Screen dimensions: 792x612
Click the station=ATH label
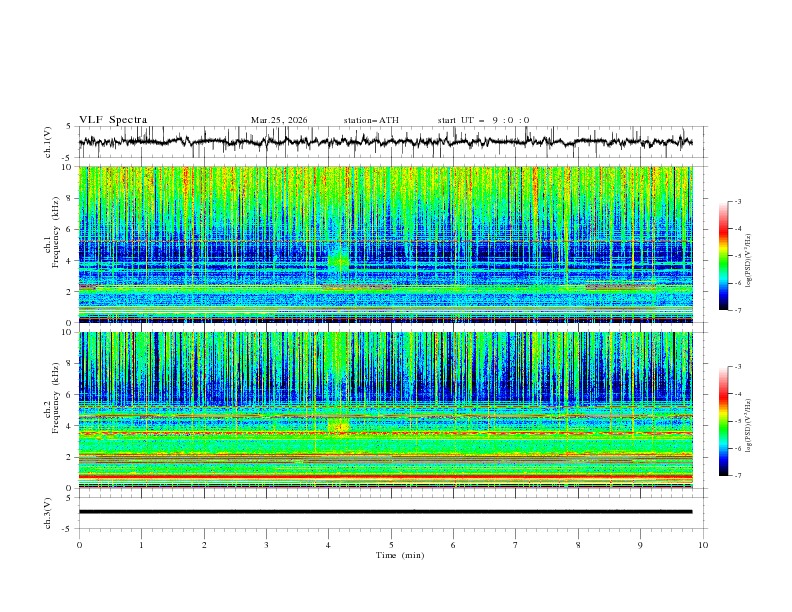pos(370,120)
